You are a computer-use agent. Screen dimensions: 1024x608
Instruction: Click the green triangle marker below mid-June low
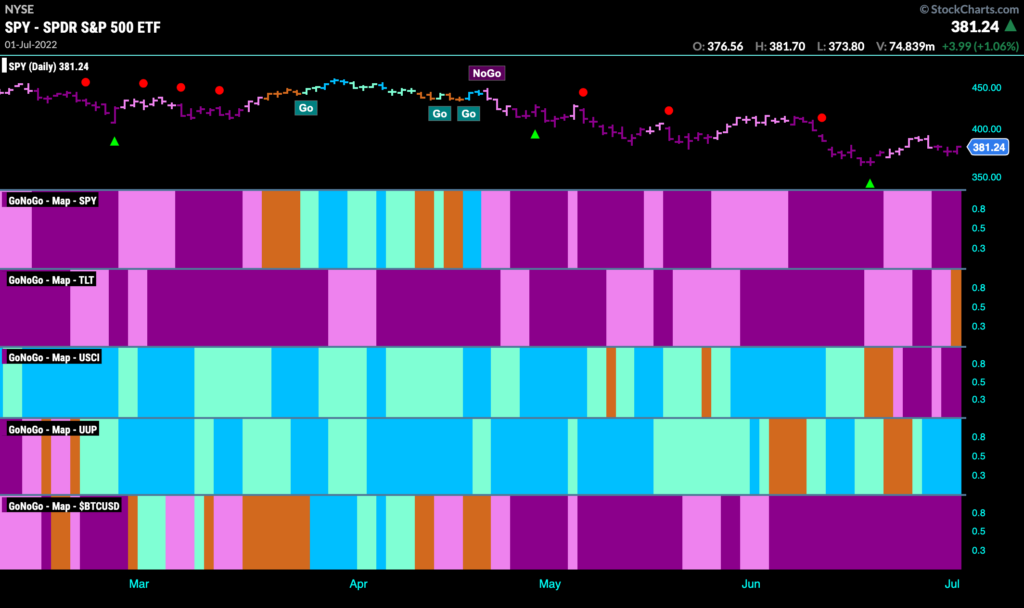[870, 184]
